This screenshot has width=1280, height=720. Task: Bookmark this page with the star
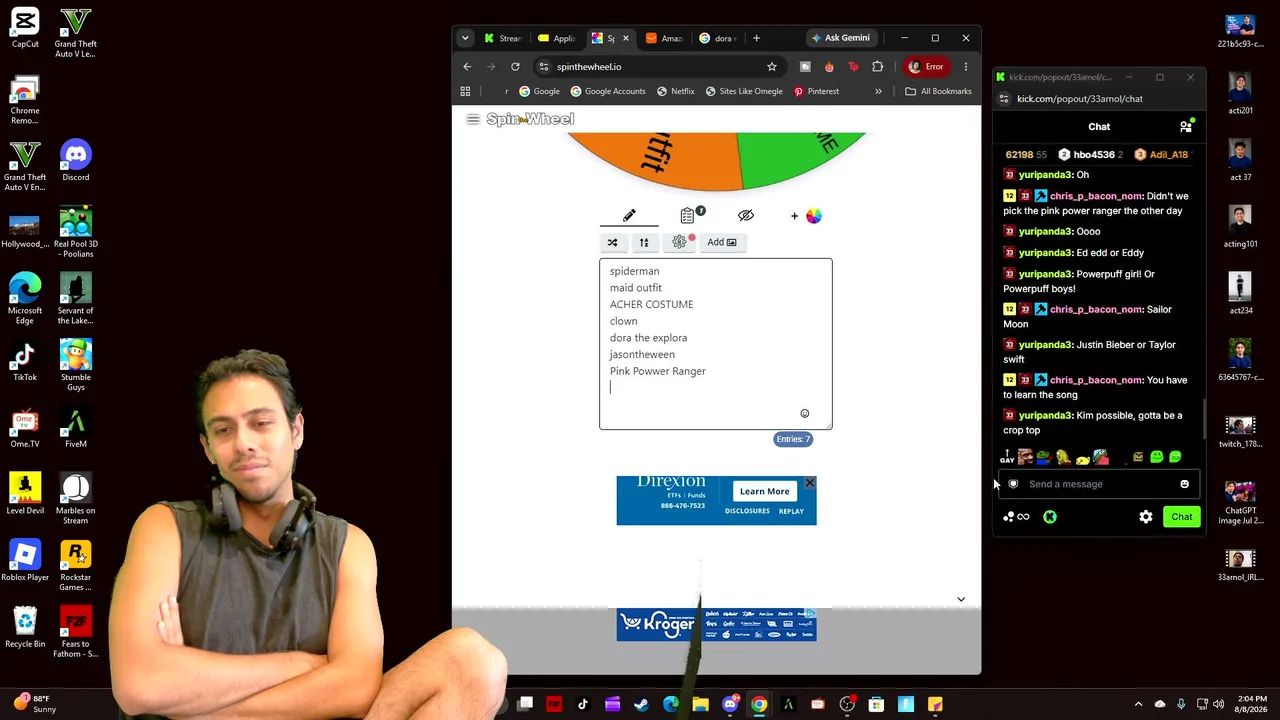pos(772,67)
